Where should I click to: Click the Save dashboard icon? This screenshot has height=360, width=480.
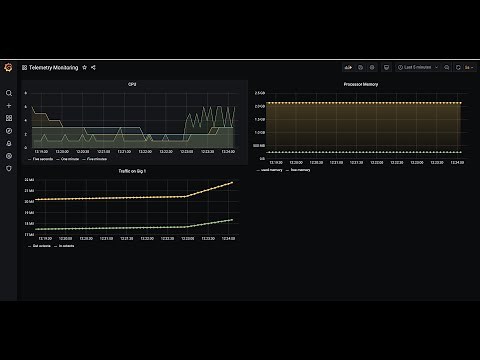[x=360, y=67]
